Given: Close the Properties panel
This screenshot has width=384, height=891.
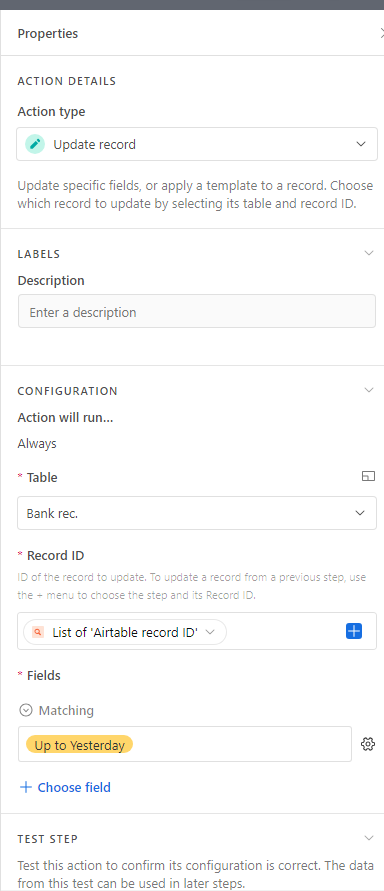Looking at the screenshot, I should 381,34.
